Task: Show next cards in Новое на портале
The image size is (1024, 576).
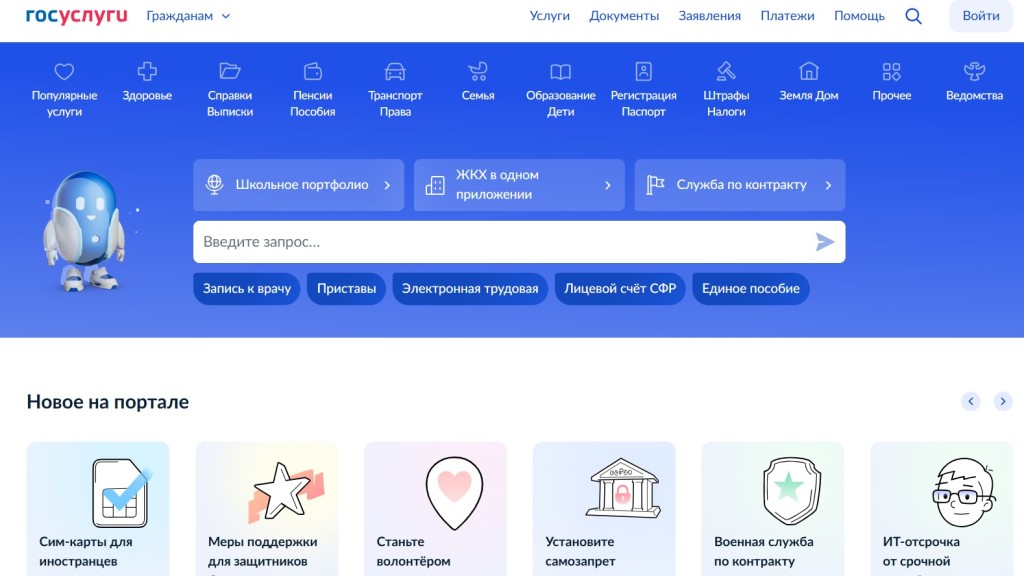Action: pos(1002,401)
